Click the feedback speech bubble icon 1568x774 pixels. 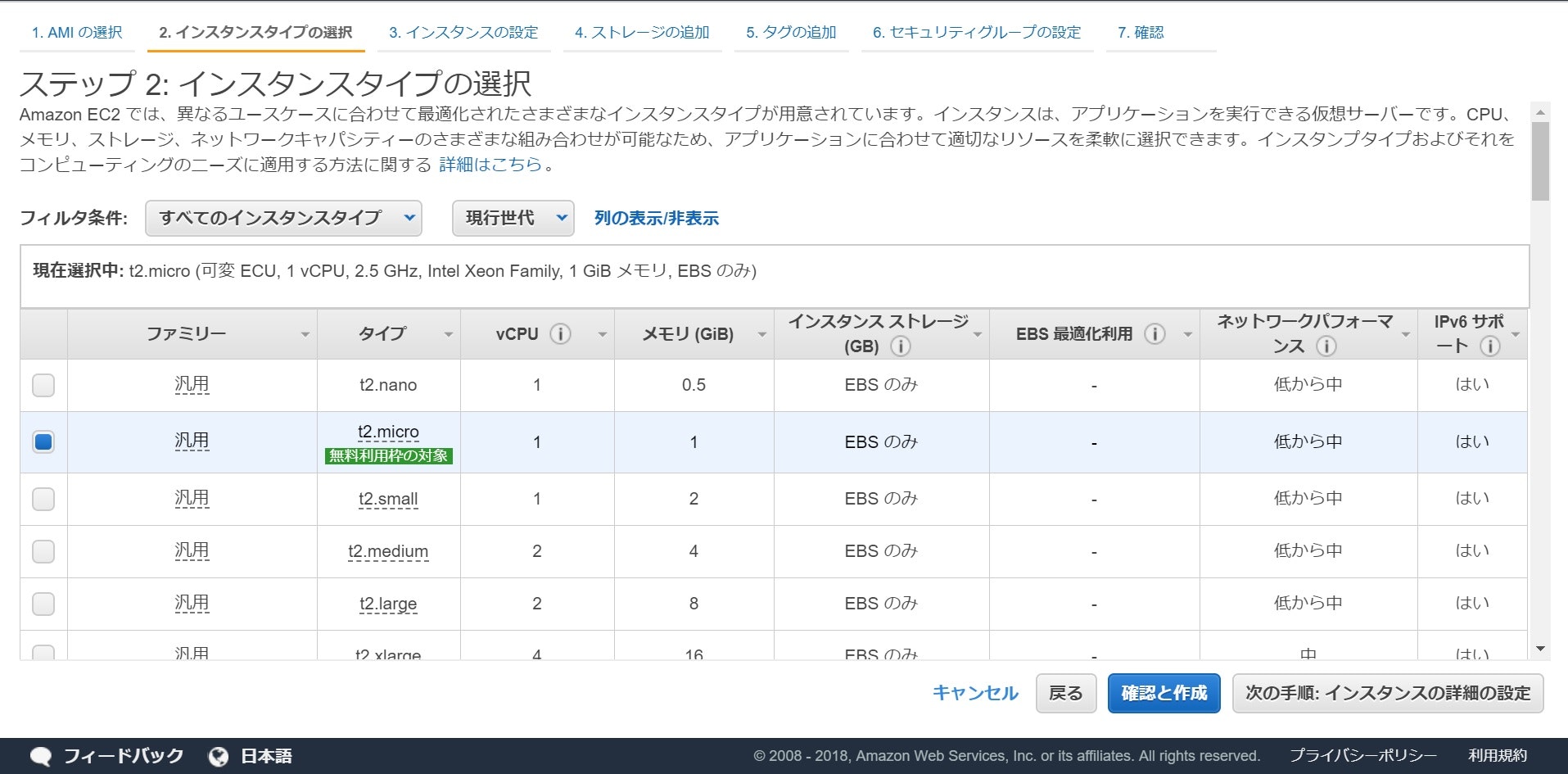click(x=40, y=756)
